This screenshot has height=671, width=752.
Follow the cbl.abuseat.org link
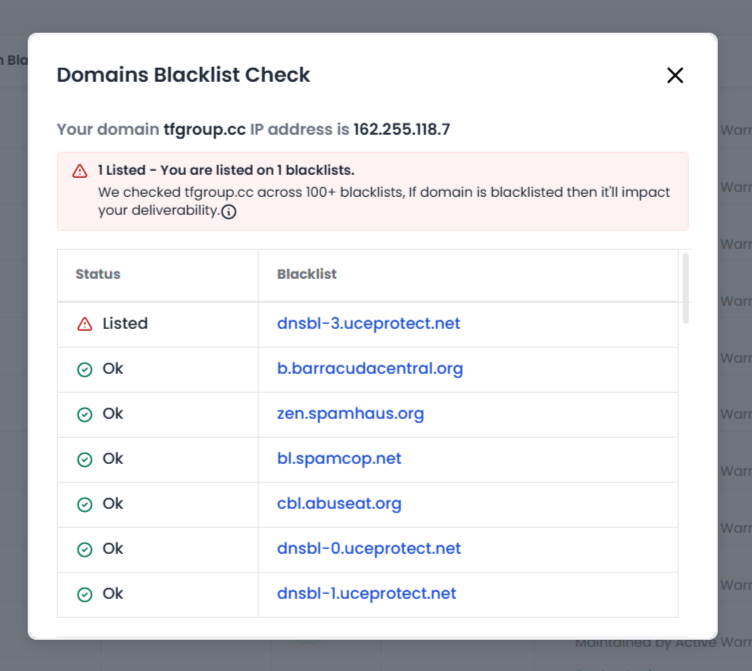point(339,504)
